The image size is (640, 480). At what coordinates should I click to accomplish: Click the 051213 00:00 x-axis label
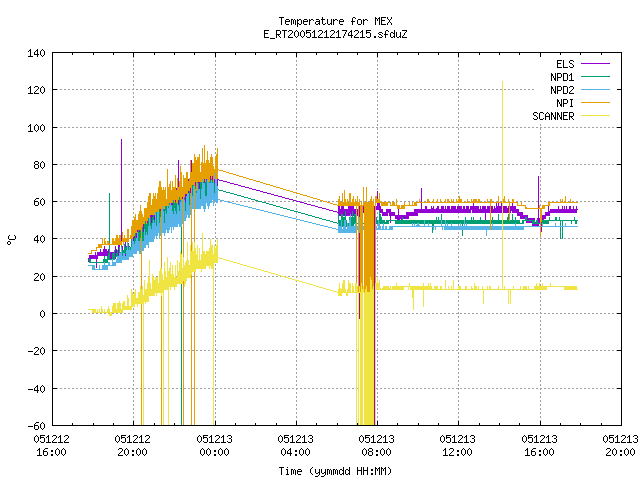click(x=214, y=446)
